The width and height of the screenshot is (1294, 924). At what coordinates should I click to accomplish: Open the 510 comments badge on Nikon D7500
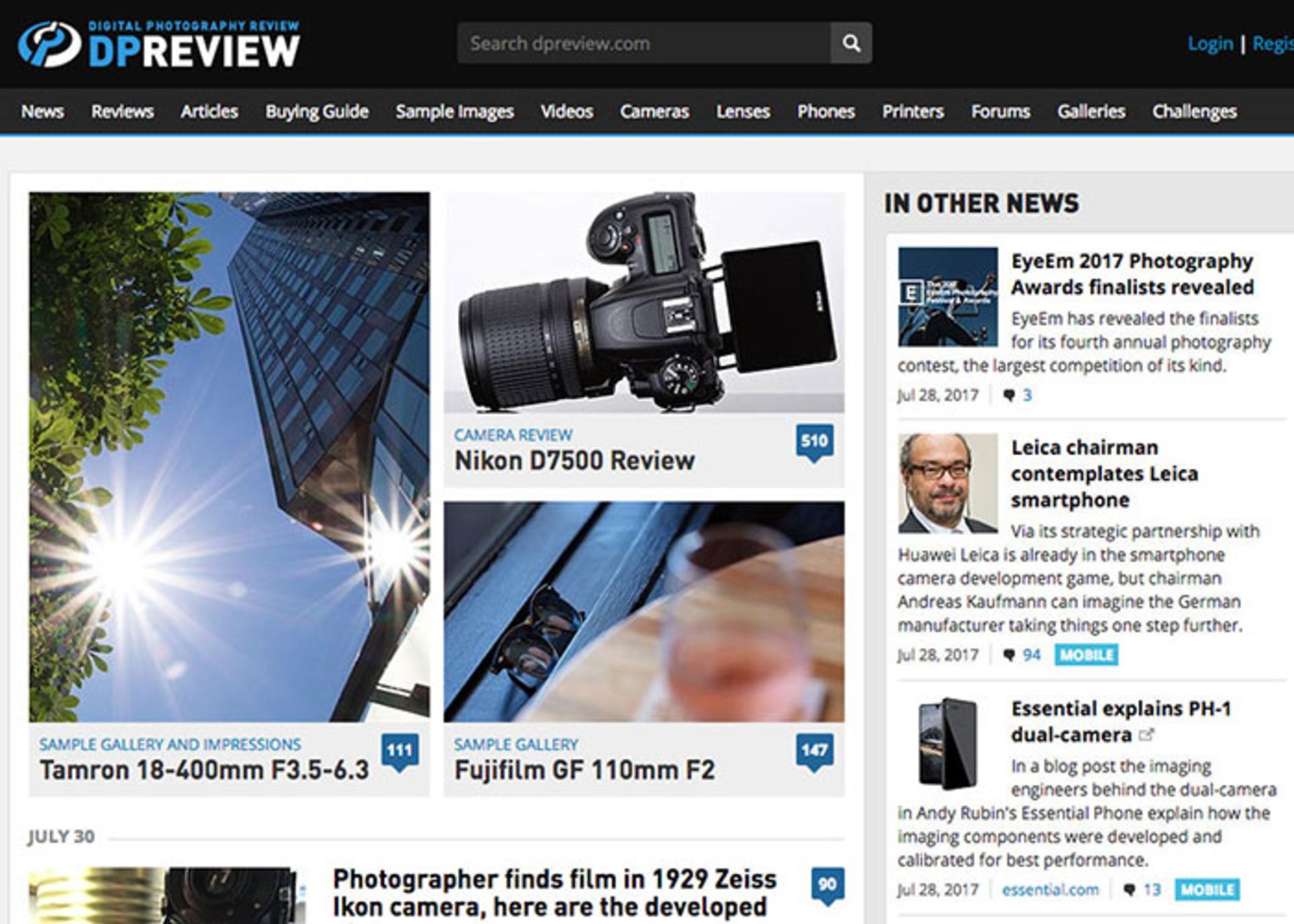point(814,441)
